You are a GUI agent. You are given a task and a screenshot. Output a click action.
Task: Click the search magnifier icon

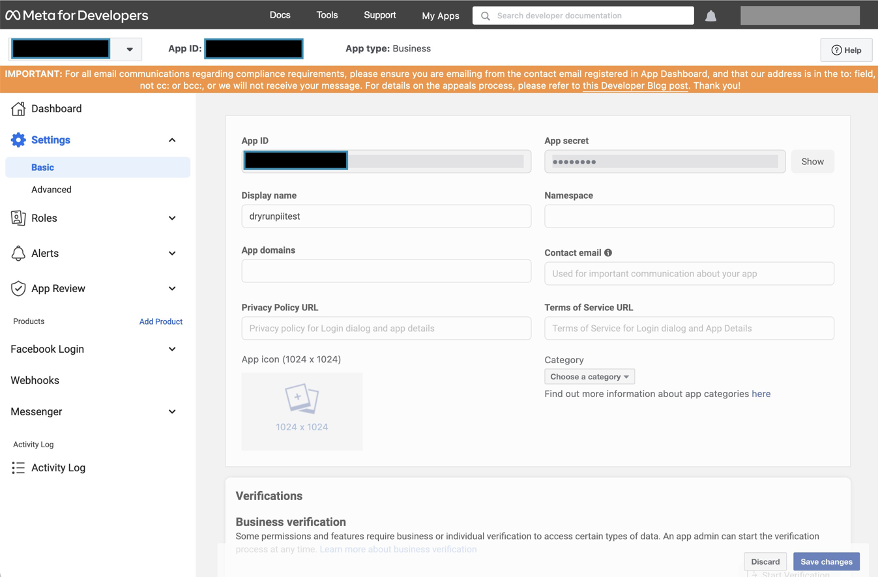coord(485,16)
